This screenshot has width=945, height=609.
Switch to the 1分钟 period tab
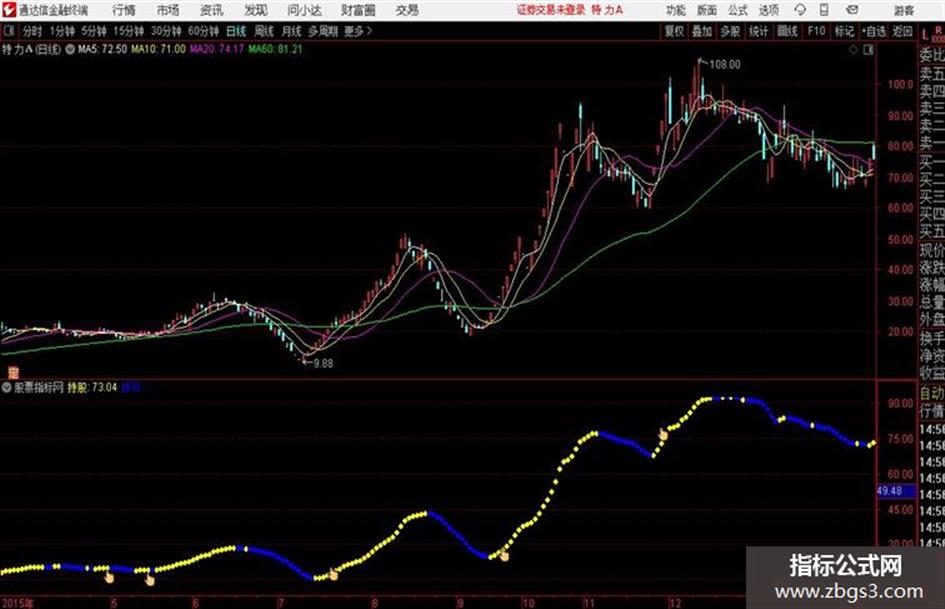[x=62, y=31]
